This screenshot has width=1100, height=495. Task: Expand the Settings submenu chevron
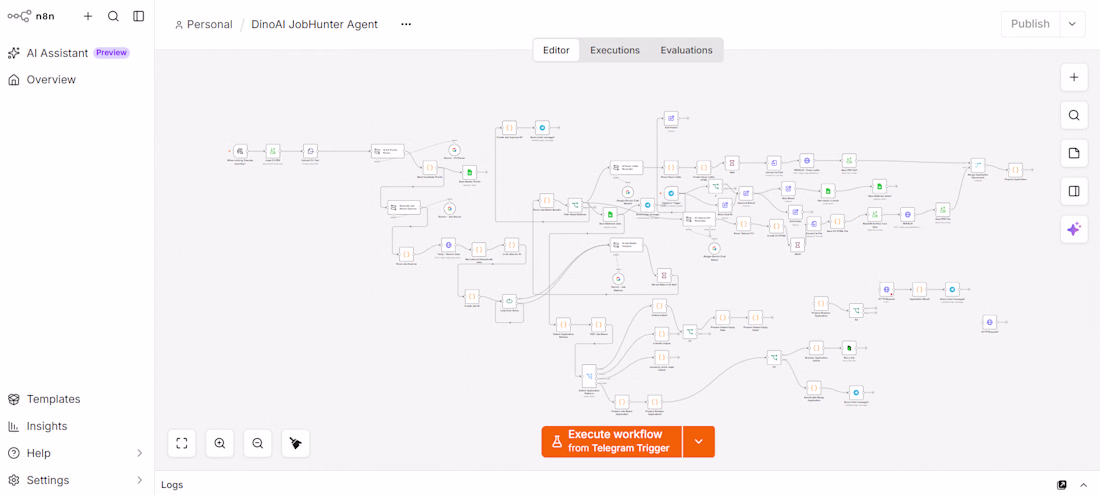(139, 480)
